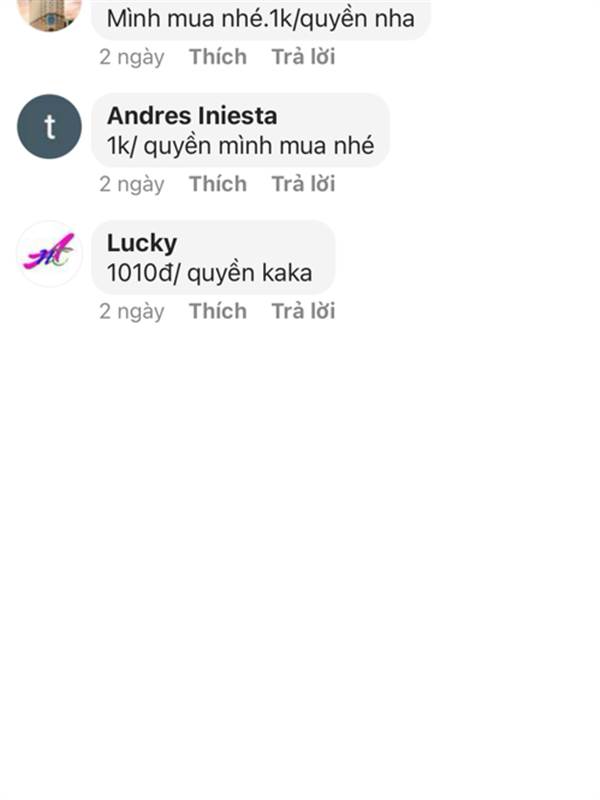Viewport: 600px width, 800px height.
Task: Reply to Andres Iniesta using Trả lời
Action: (x=303, y=184)
